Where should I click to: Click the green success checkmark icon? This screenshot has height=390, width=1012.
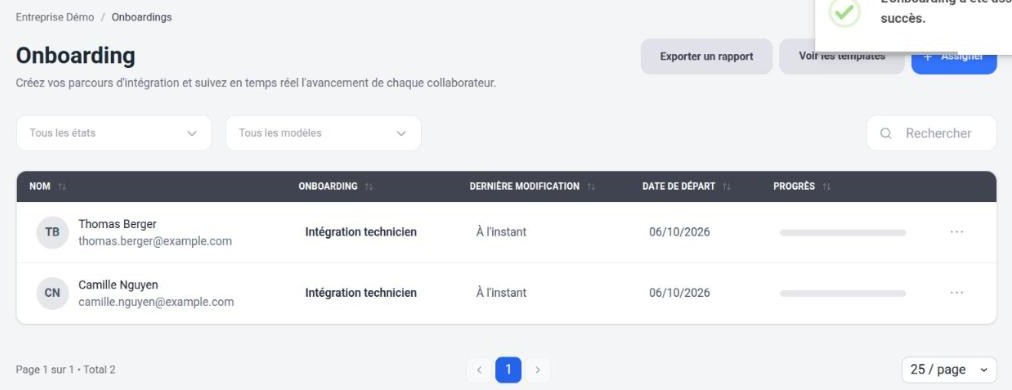(844, 12)
